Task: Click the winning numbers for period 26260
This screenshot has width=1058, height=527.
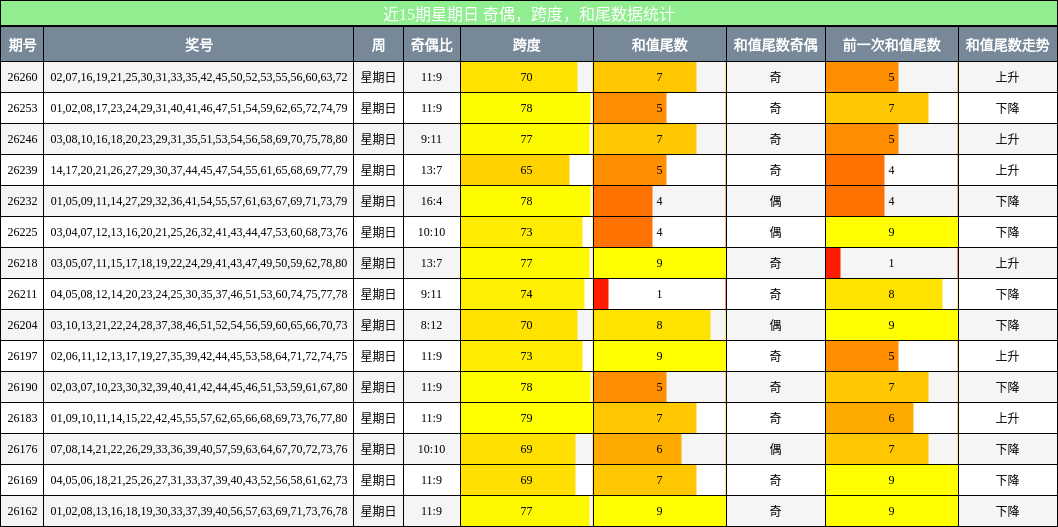Action: click(x=199, y=77)
